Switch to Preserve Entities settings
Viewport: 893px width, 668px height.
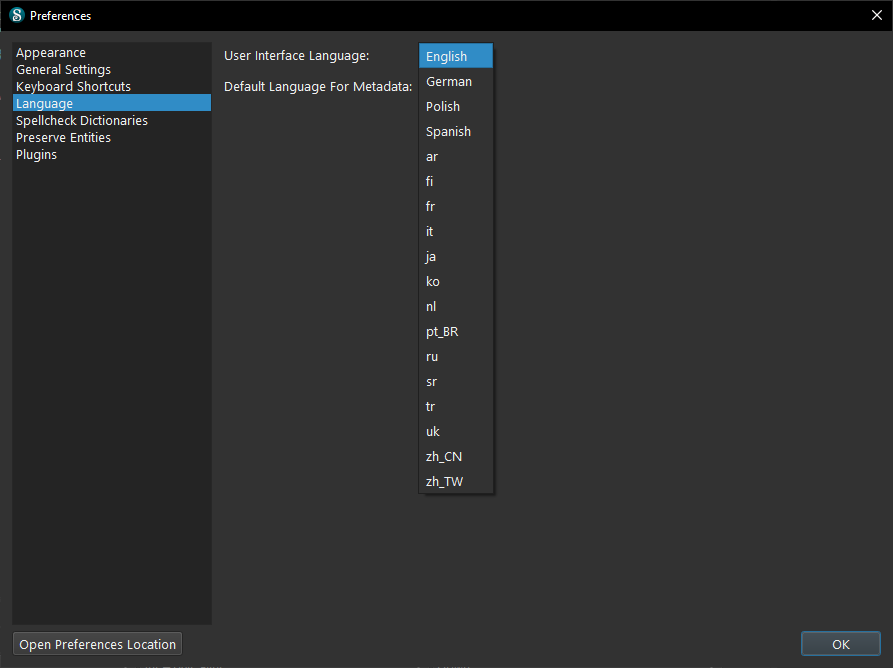63,138
